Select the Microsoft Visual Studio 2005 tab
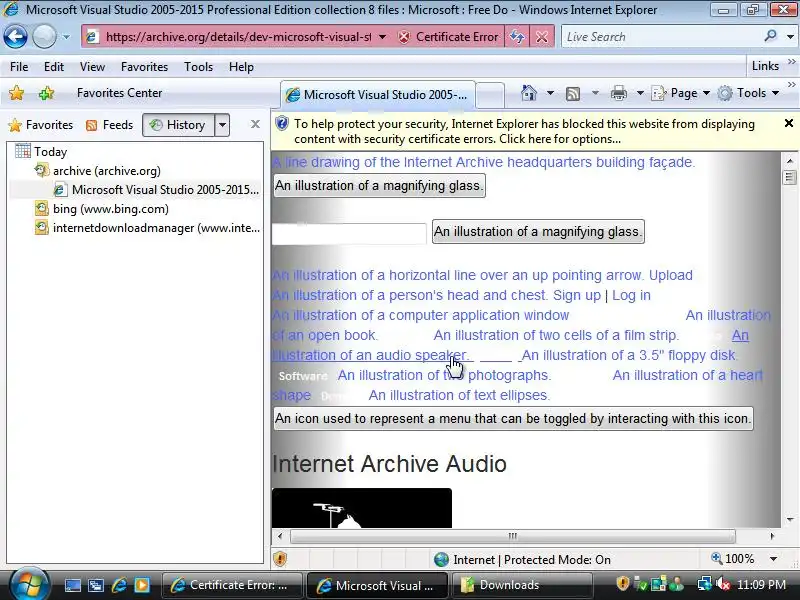The height and width of the screenshot is (600, 800). click(378, 94)
